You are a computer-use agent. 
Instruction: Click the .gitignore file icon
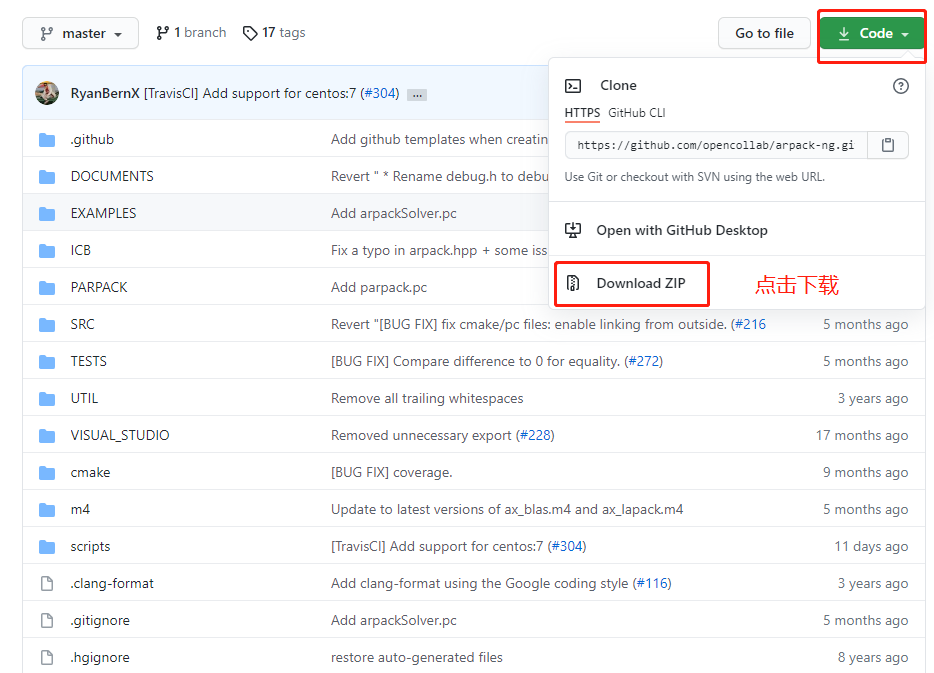pos(47,621)
